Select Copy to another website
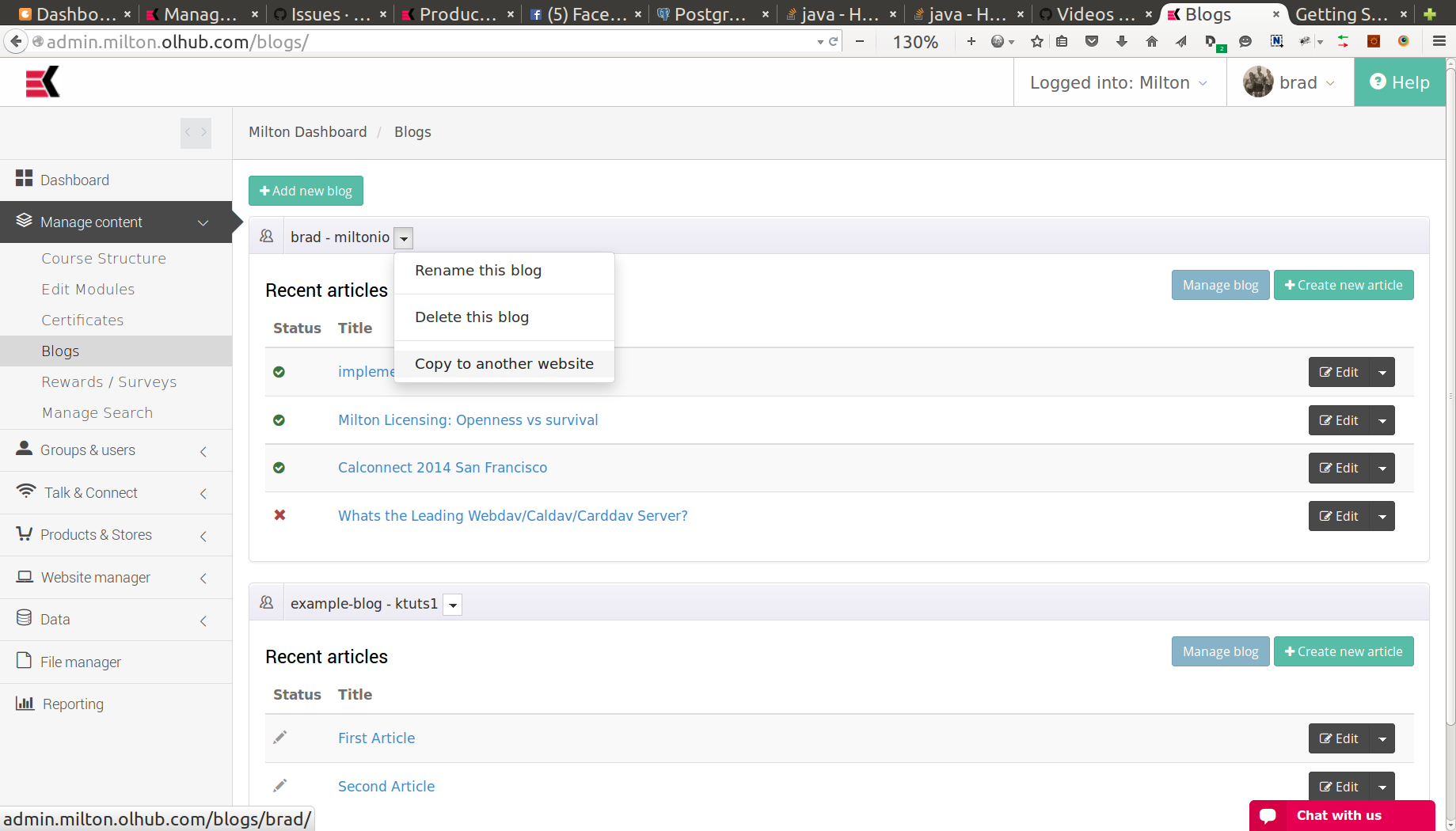Image resolution: width=1456 pixels, height=831 pixels. 504,364
